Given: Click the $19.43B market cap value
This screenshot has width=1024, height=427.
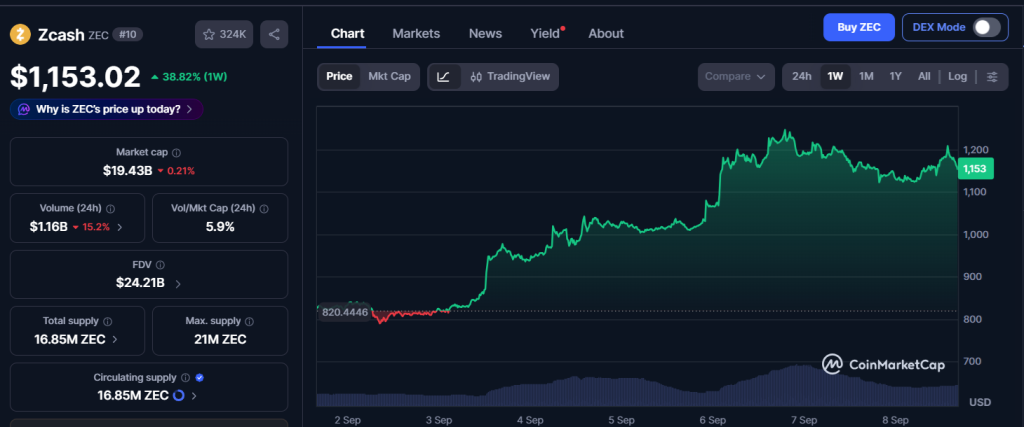Looking at the screenshot, I should click(x=127, y=171).
